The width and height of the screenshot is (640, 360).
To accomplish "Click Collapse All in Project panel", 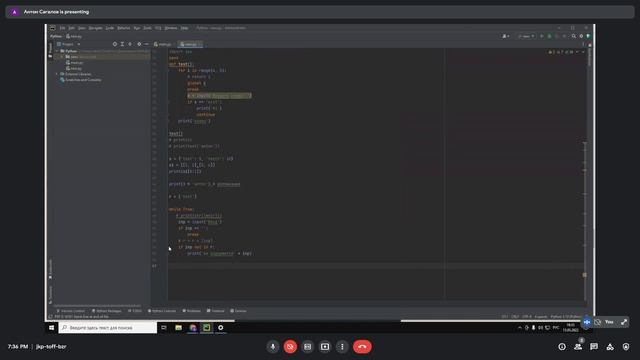I will pos(130,44).
